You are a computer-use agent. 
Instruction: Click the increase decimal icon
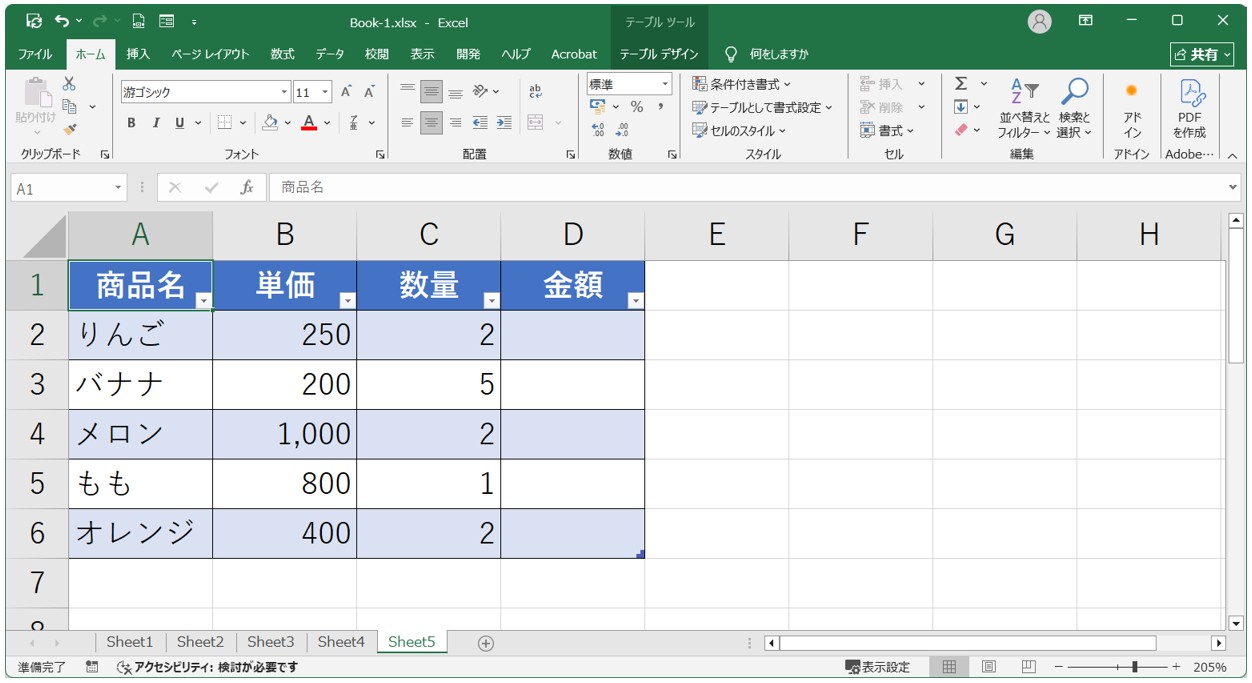click(x=598, y=129)
